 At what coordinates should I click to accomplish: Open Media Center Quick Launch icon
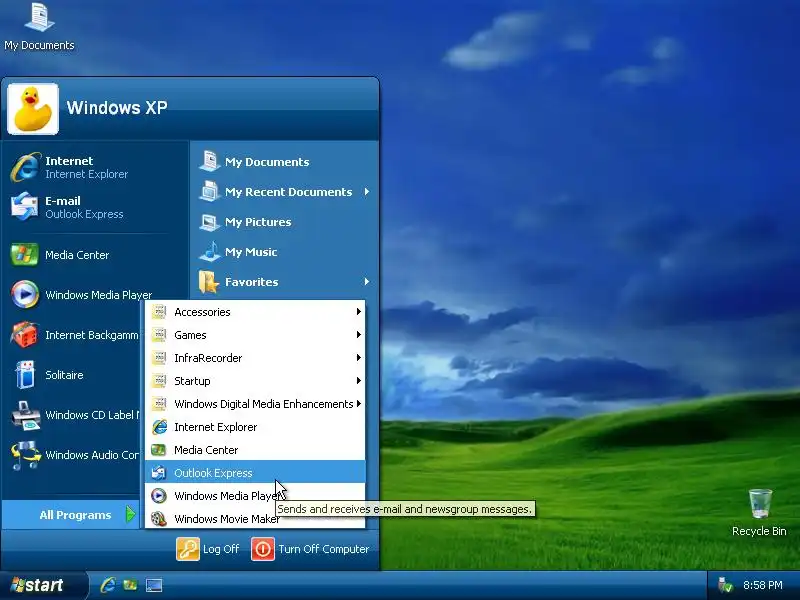click(130, 585)
